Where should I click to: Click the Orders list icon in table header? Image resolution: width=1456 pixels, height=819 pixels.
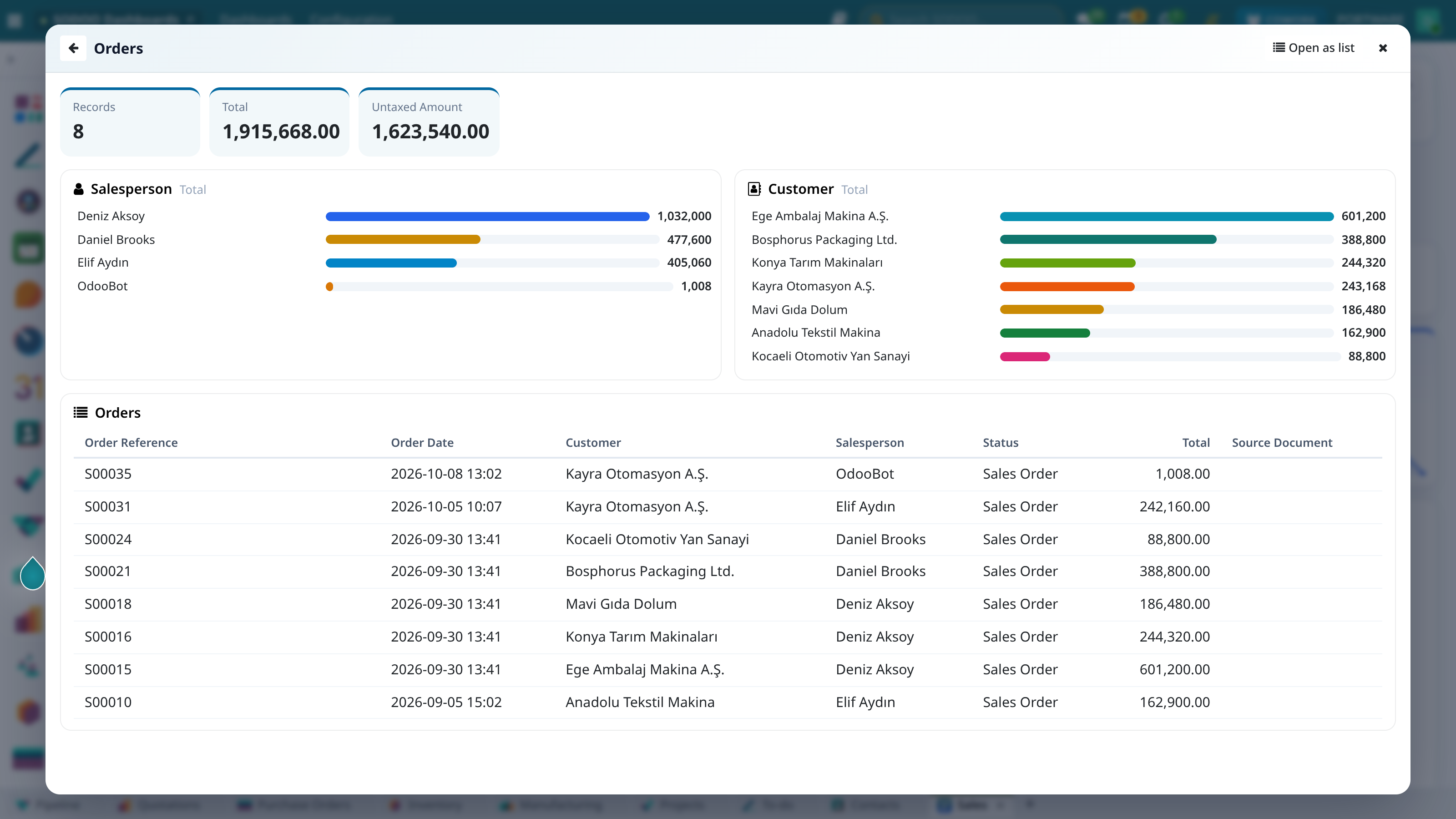click(80, 413)
